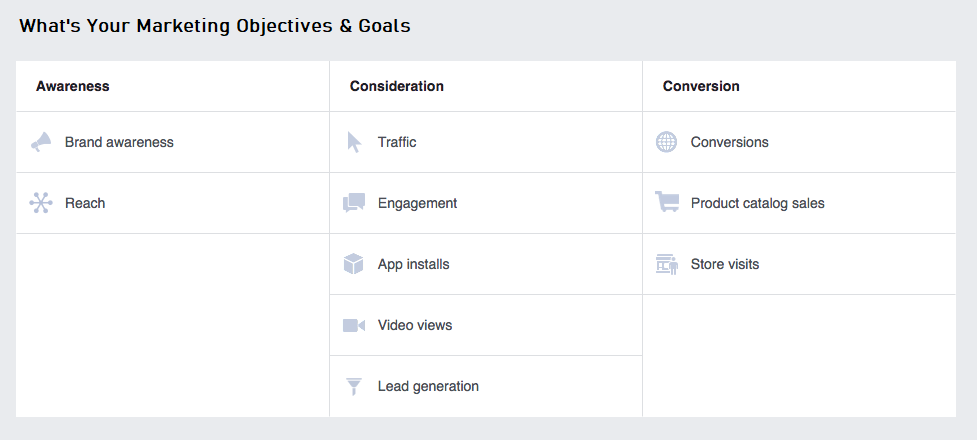Click the Traffic cursor arrow icon
977x440 pixels.
354,143
